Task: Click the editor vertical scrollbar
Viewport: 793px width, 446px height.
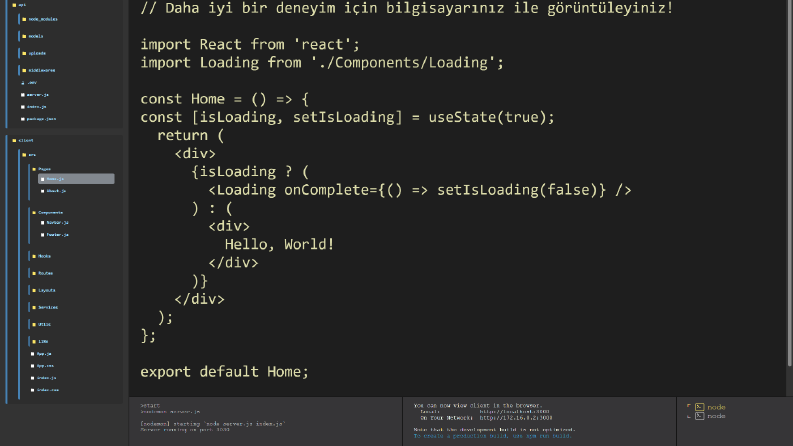Action: click(789, 183)
